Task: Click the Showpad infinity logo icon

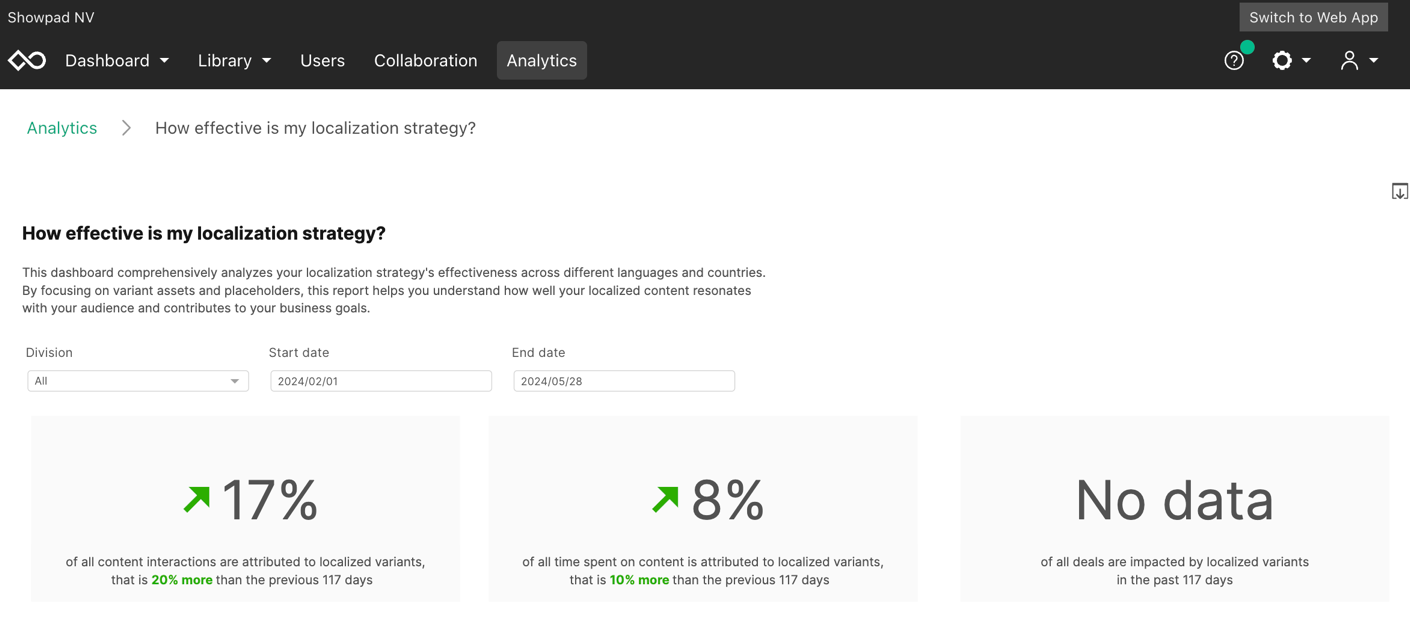Action: [x=27, y=61]
